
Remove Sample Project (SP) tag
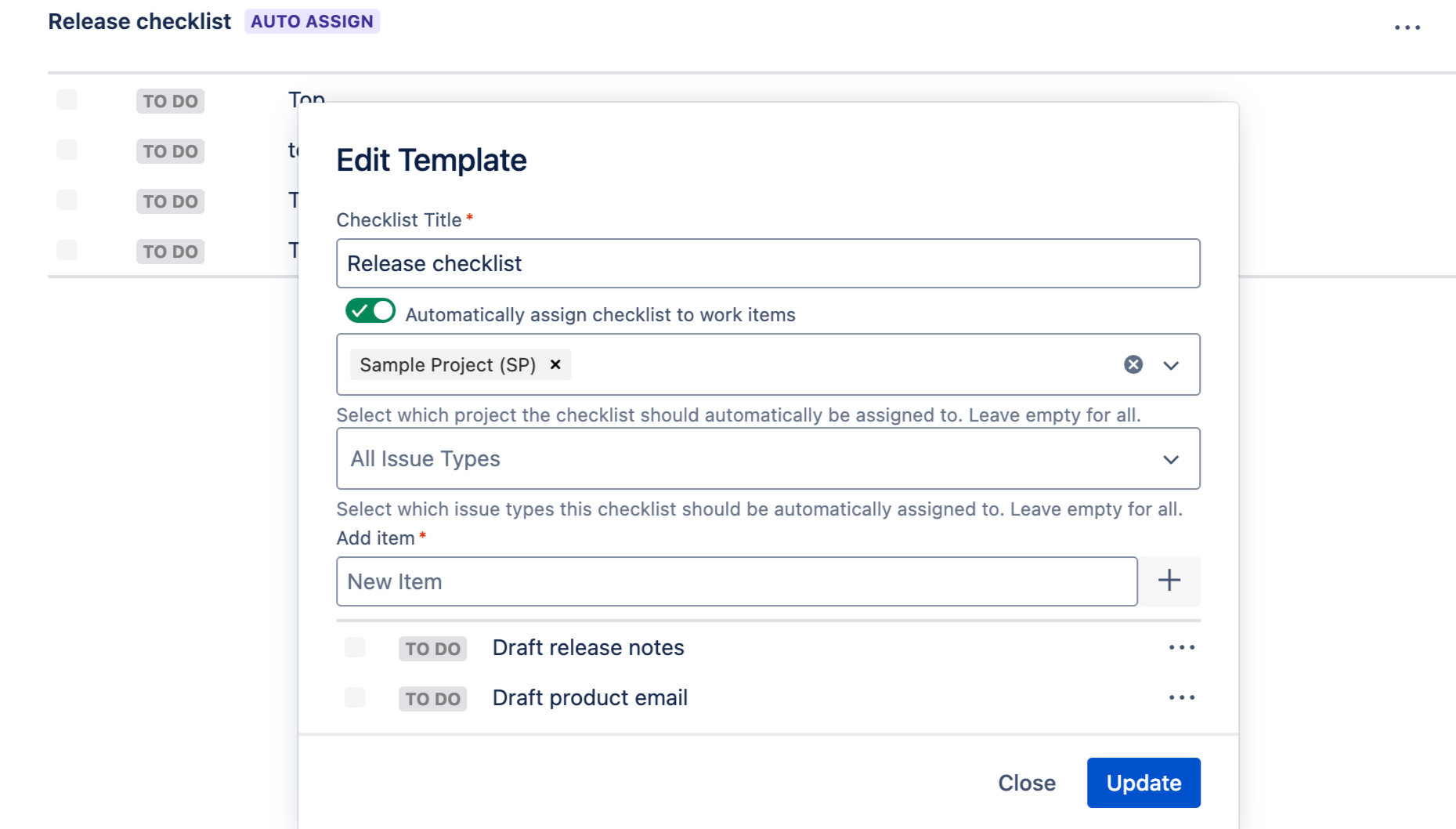pos(555,364)
